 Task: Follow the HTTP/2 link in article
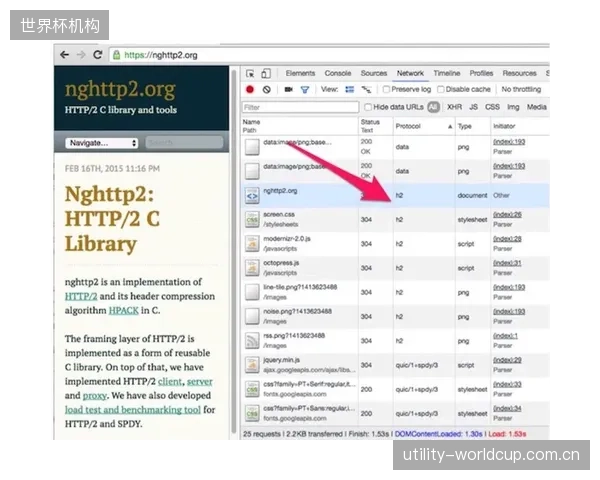[x=81, y=296]
